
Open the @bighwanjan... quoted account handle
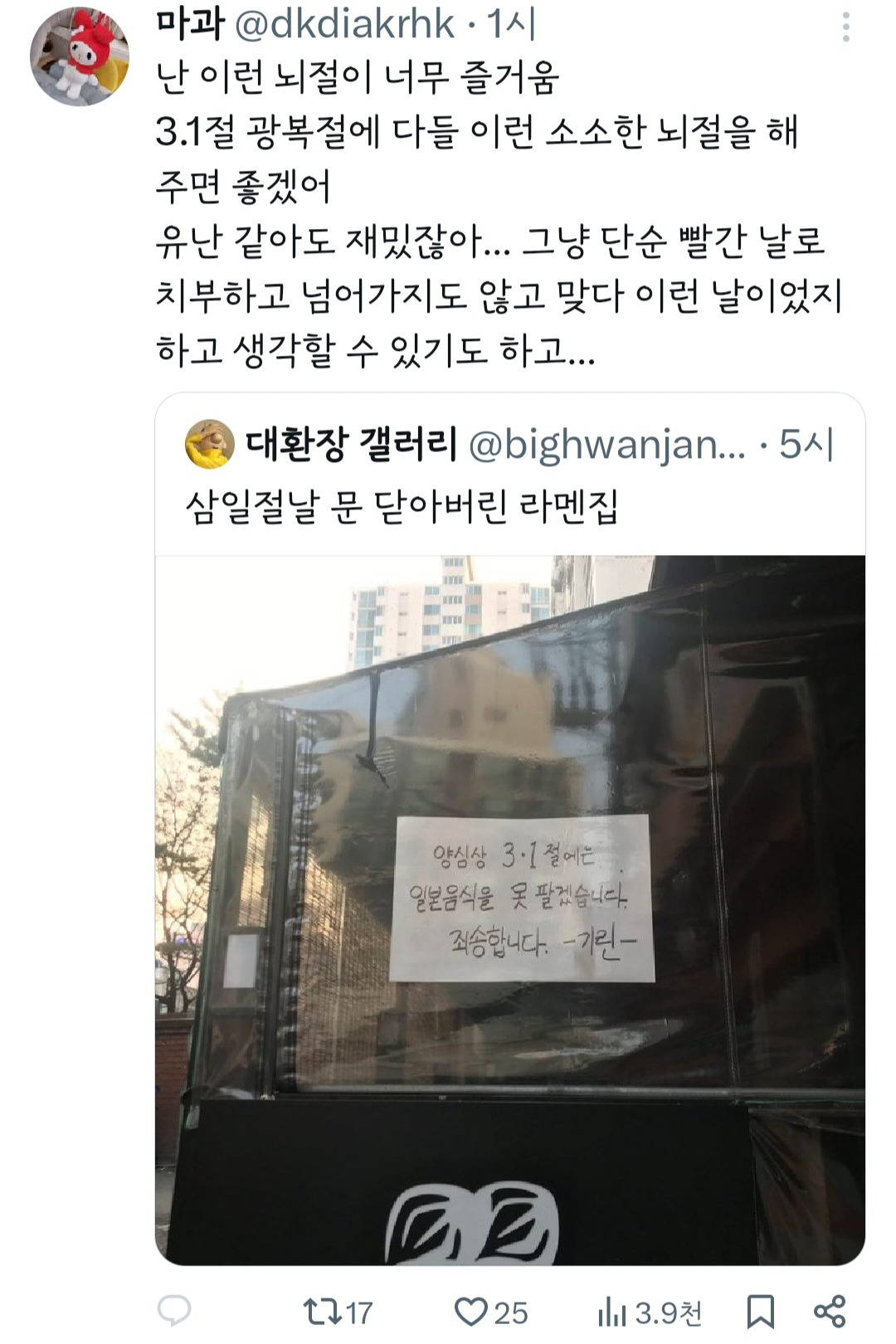[607, 446]
